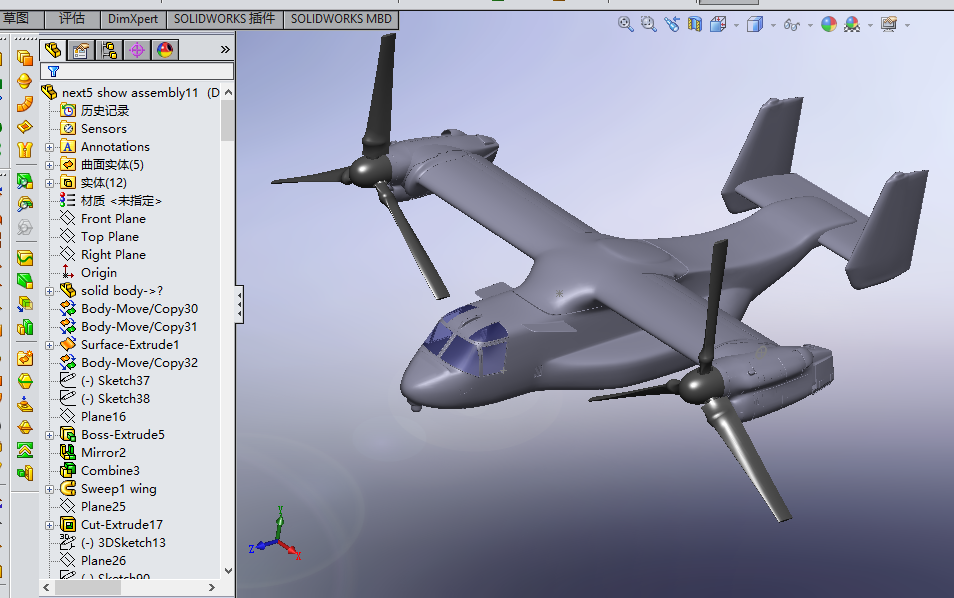Switch to the SOLIDWORKS MBD tab
The height and width of the screenshot is (598, 954).
[341, 19]
